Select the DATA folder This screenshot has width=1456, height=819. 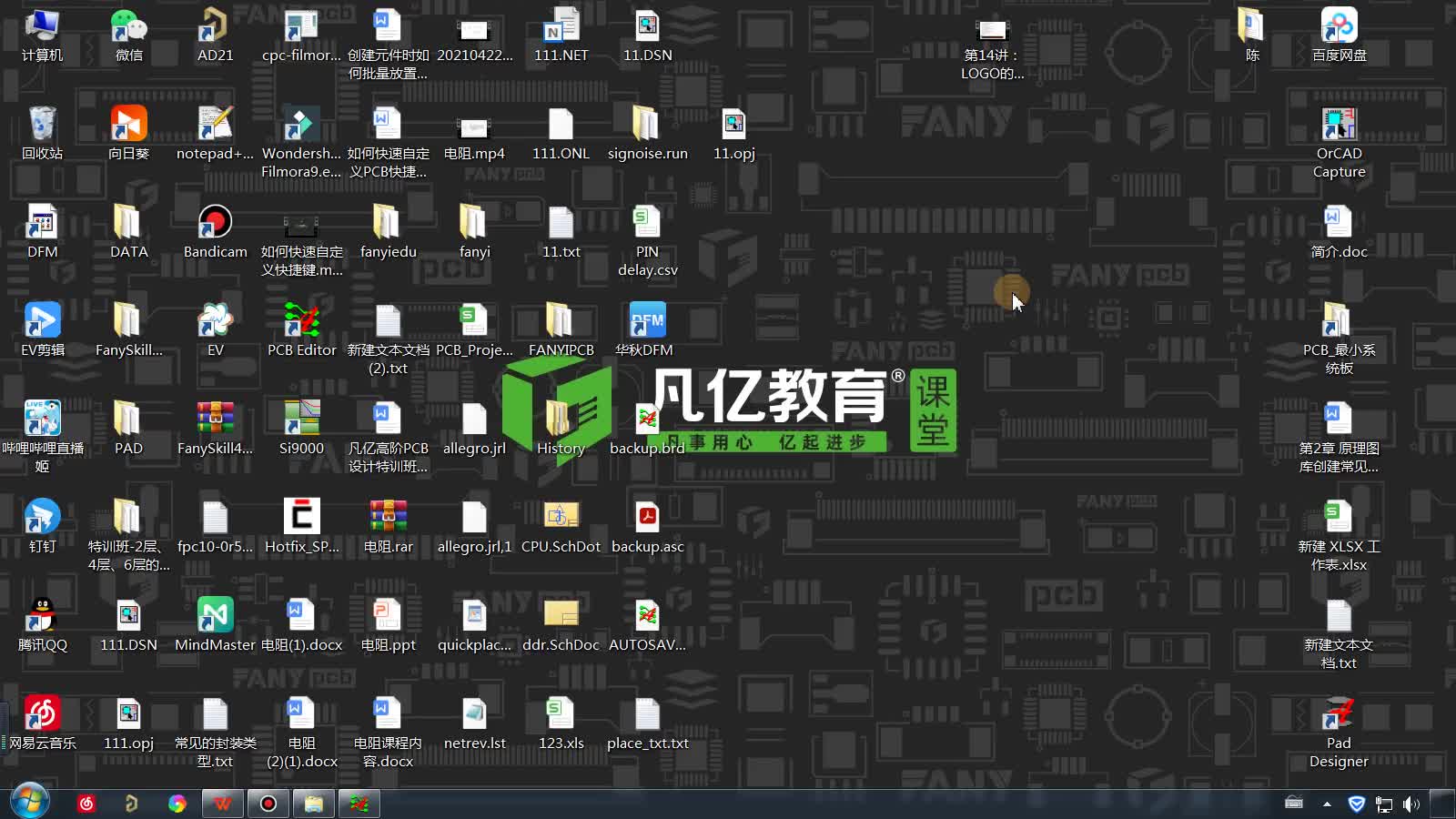[128, 233]
